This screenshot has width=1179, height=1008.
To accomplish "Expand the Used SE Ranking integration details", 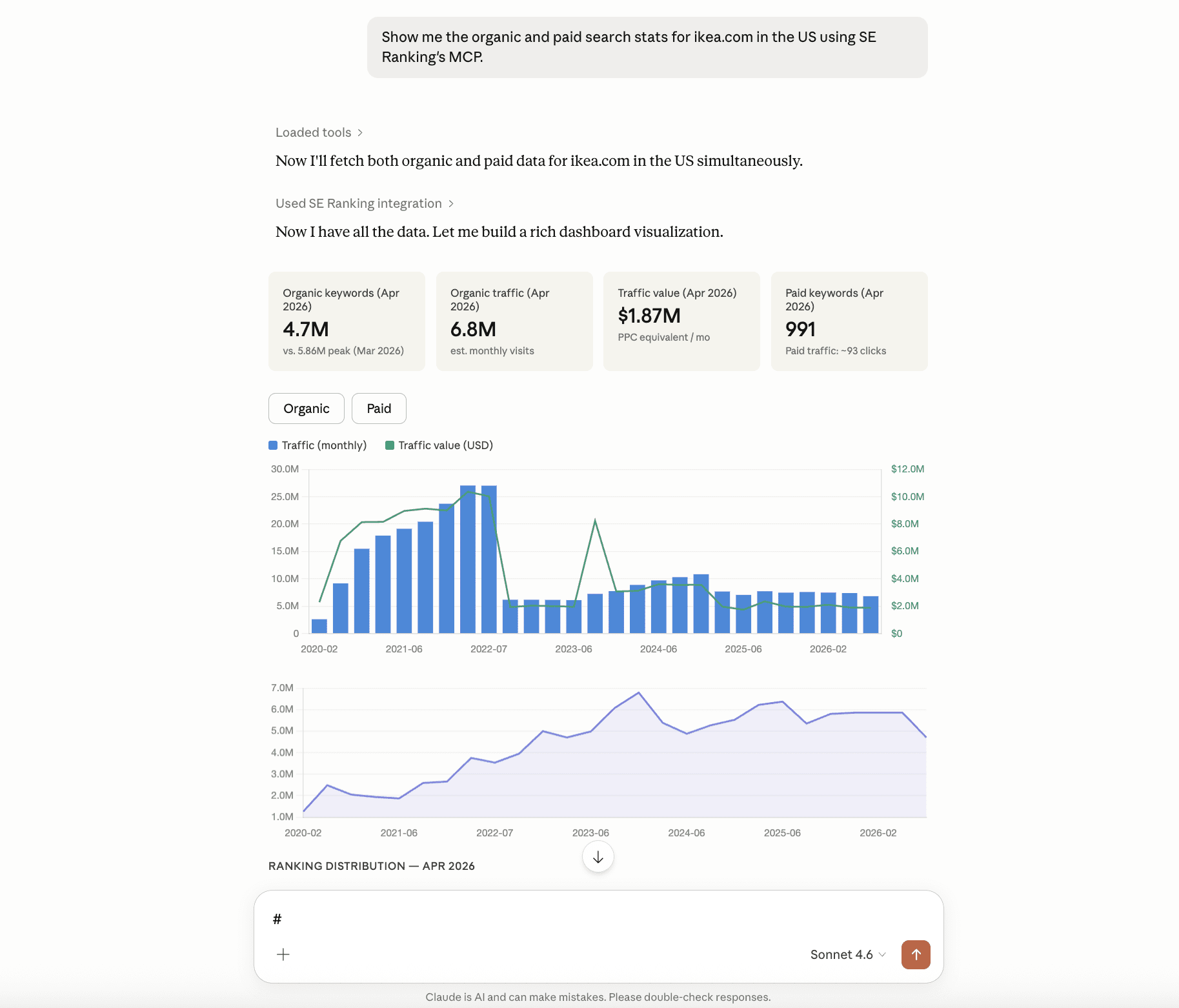I will (x=365, y=203).
